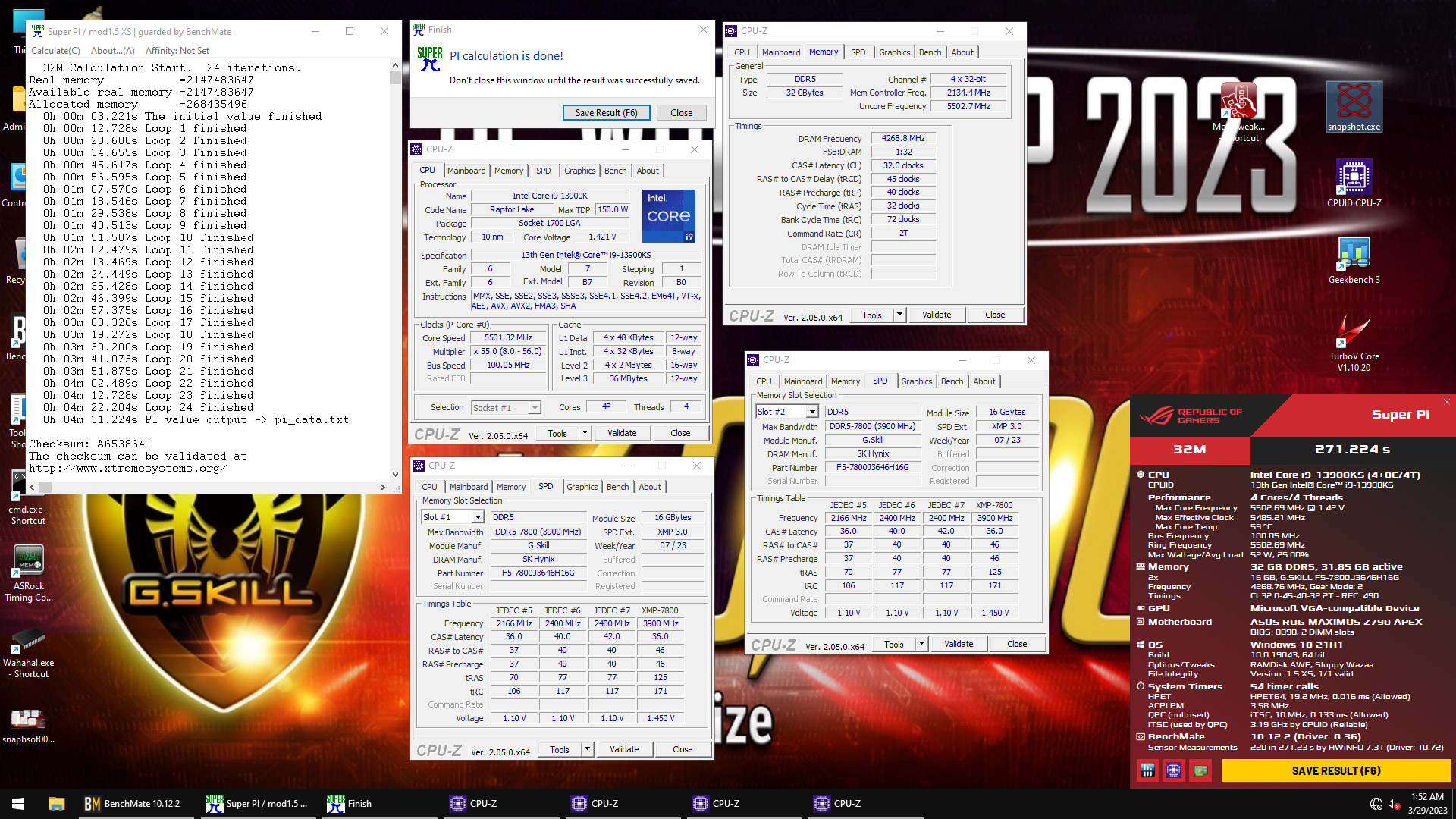Open snapshot.exe desktop icon
This screenshot has width=1456, height=819.
[1354, 108]
